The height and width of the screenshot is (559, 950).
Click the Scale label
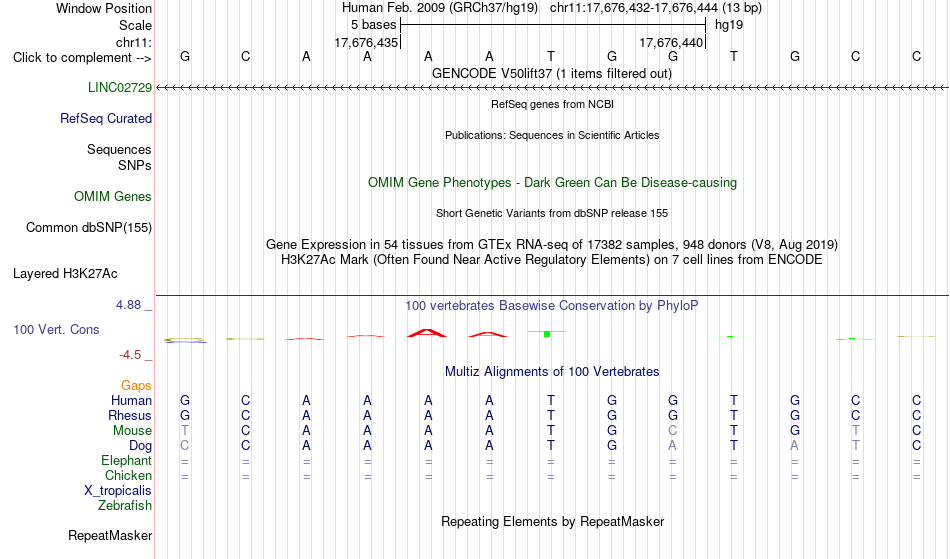tap(136, 26)
